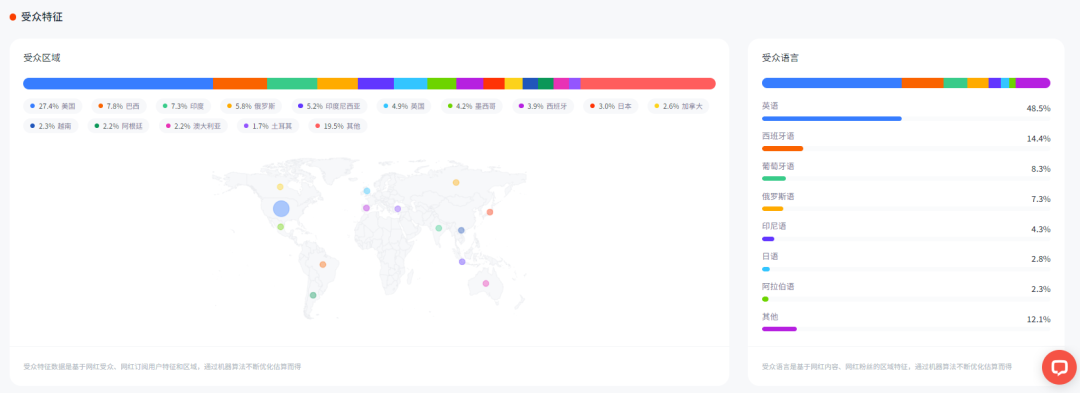Select the Brazil dot on the map
The image size is (1080, 393).
[x=322, y=264]
